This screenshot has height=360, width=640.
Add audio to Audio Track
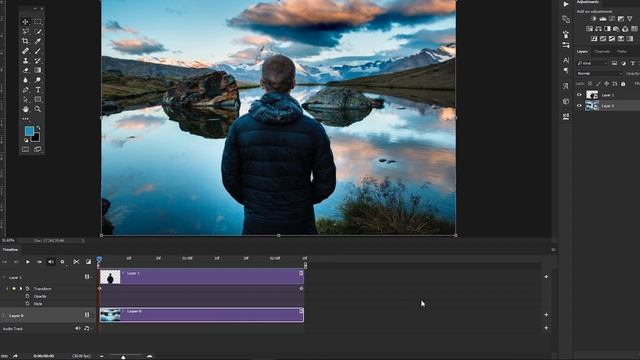tap(546, 328)
